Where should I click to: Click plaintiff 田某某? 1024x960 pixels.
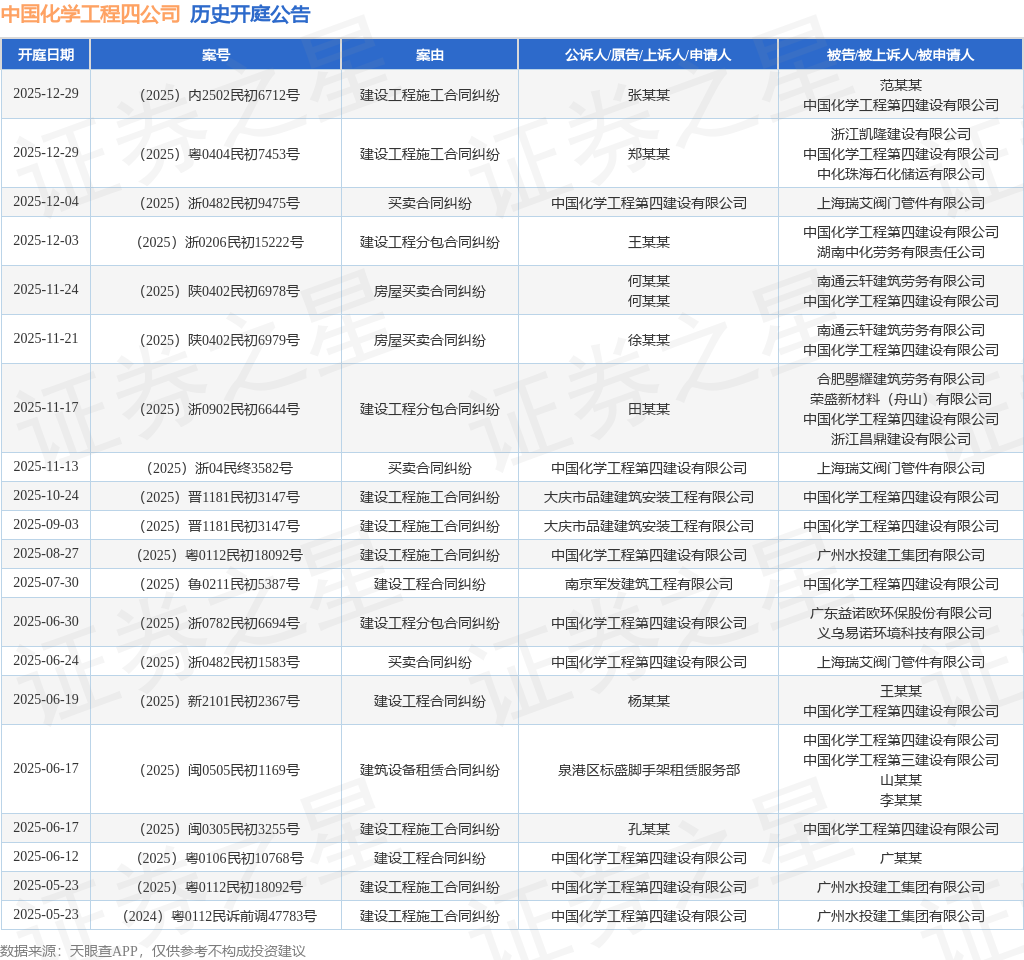pos(648,409)
